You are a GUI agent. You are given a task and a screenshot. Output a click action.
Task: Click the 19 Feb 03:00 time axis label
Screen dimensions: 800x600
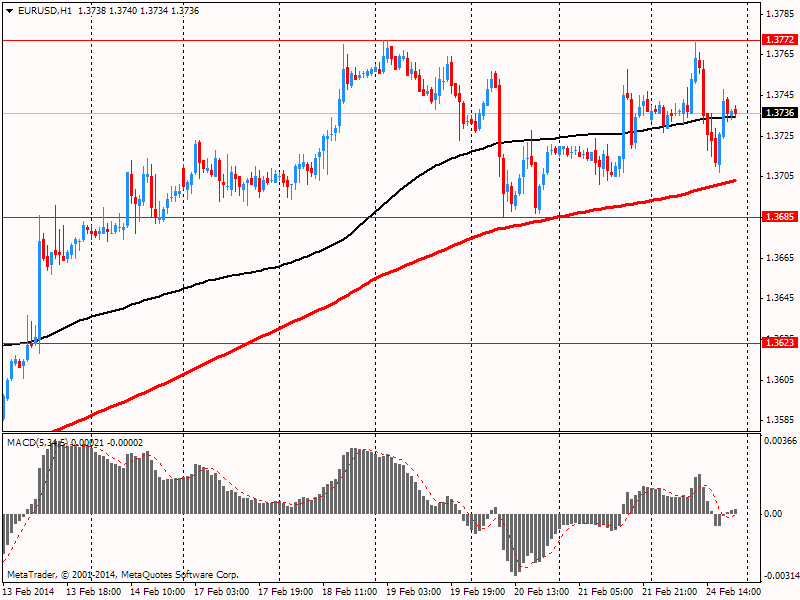(x=414, y=591)
